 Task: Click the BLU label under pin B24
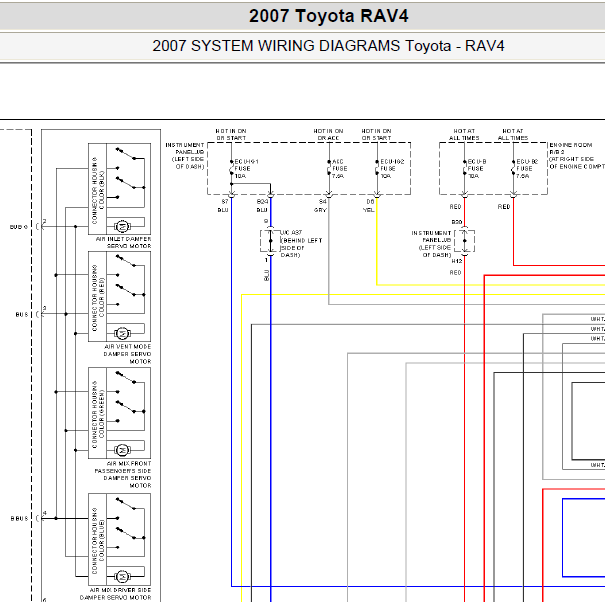point(262,210)
